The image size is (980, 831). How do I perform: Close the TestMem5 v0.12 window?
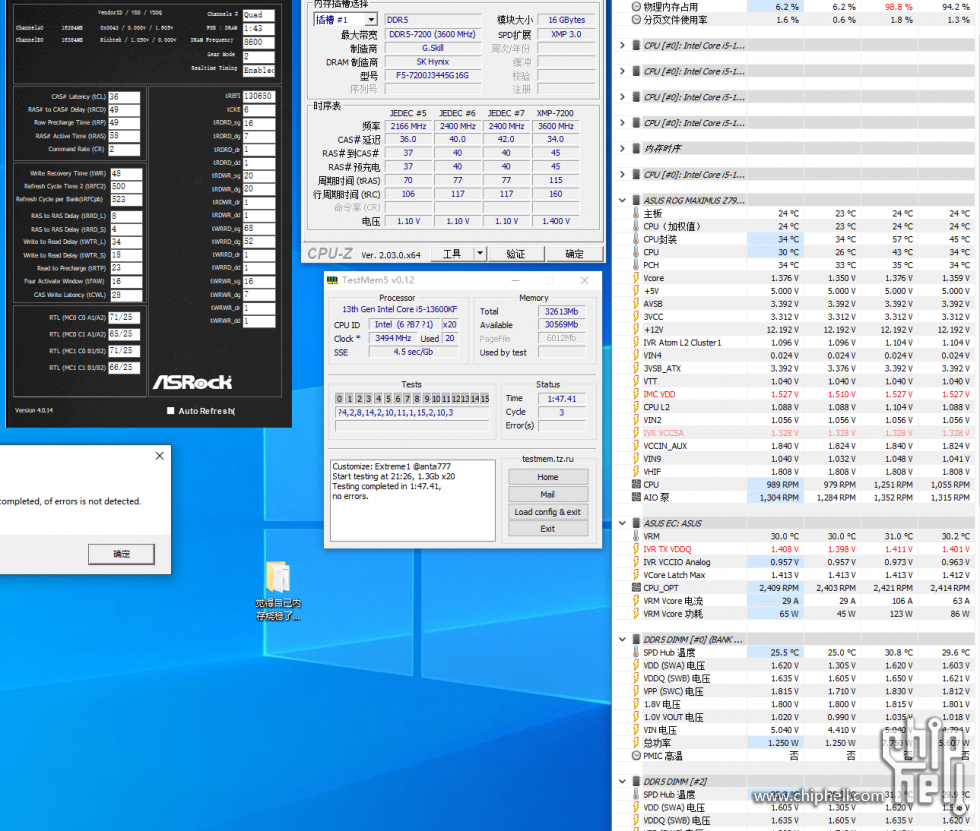coord(584,281)
